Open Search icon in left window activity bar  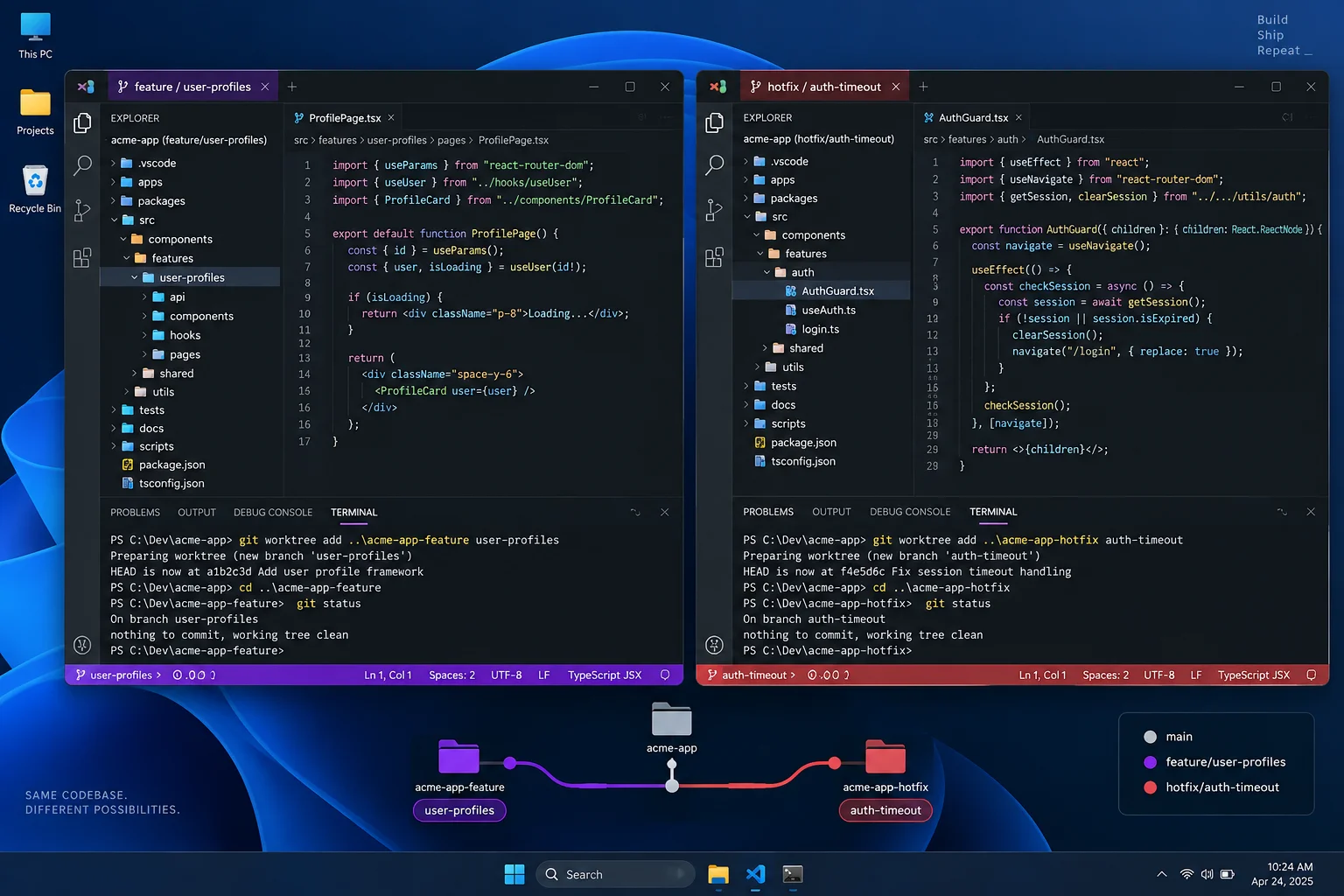pyautogui.click(x=82, y=164)
